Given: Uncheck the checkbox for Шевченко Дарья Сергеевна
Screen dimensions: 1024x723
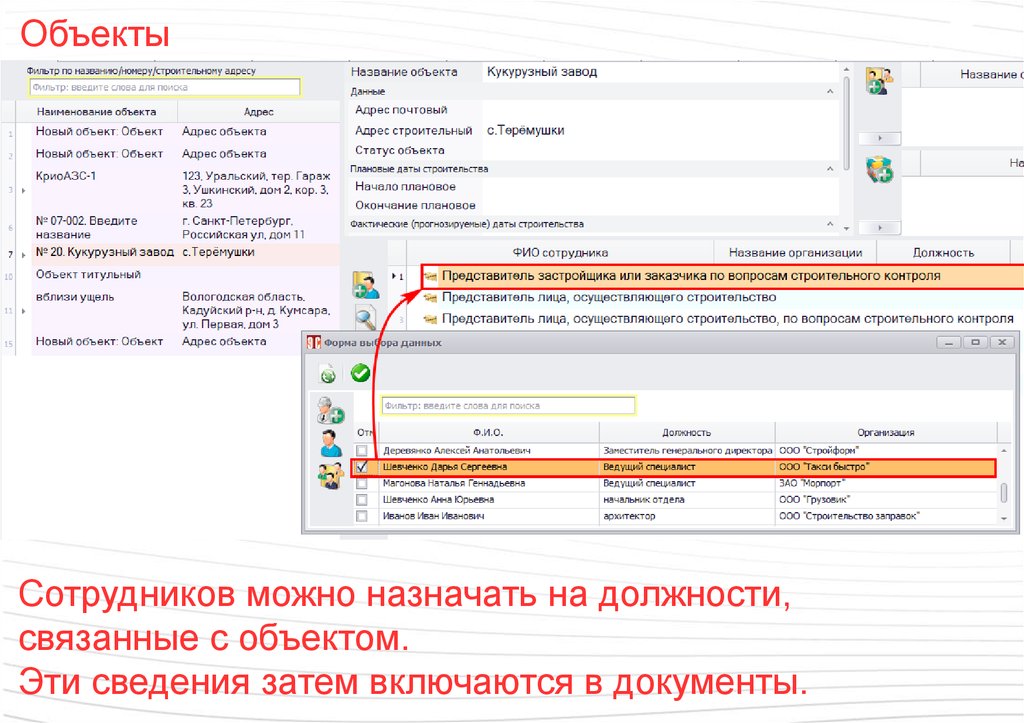Looking at the screenshot, I should tap(361, 467).
